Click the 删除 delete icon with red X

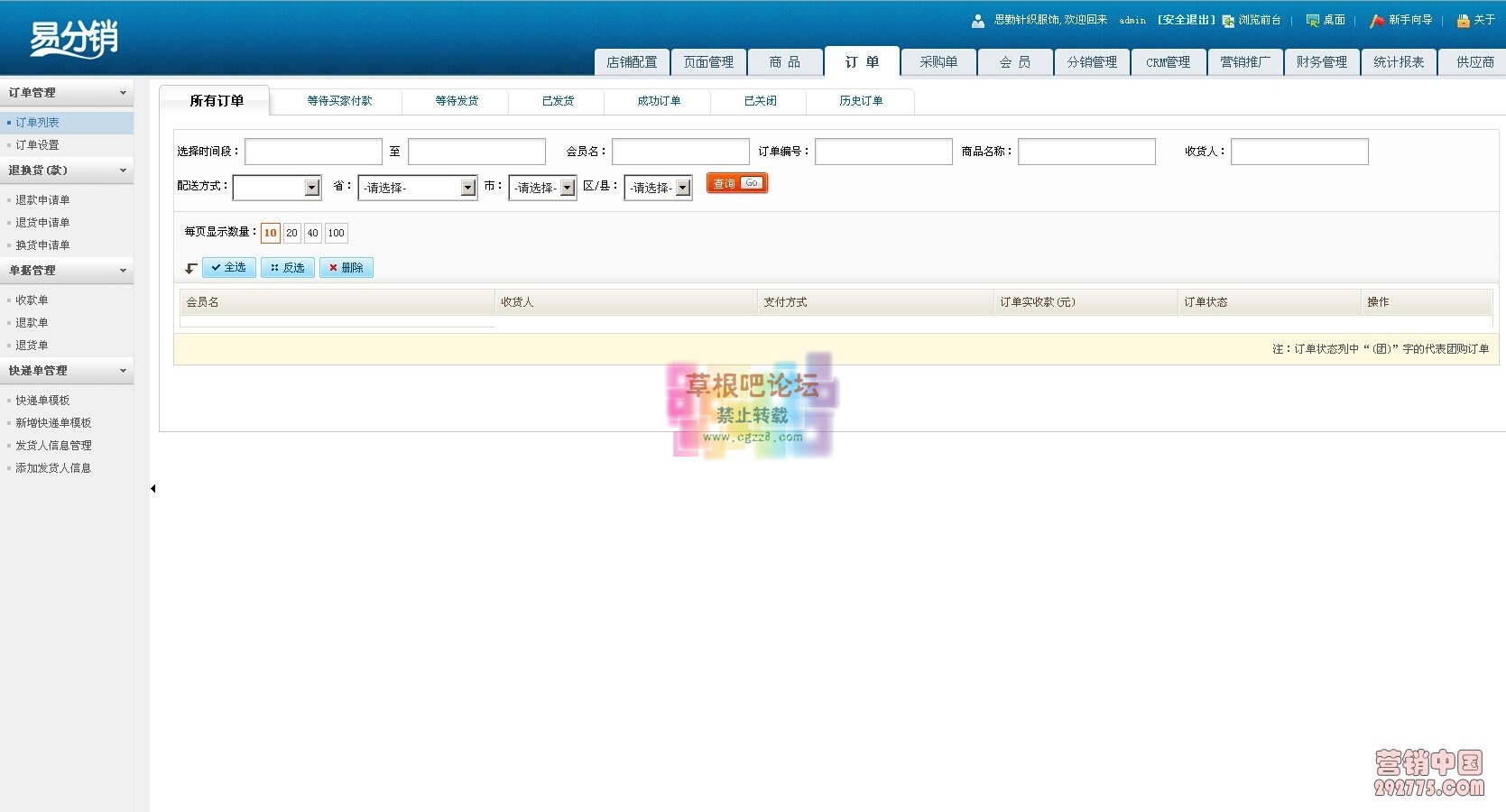pyautogui.click(x=346, y=267)
